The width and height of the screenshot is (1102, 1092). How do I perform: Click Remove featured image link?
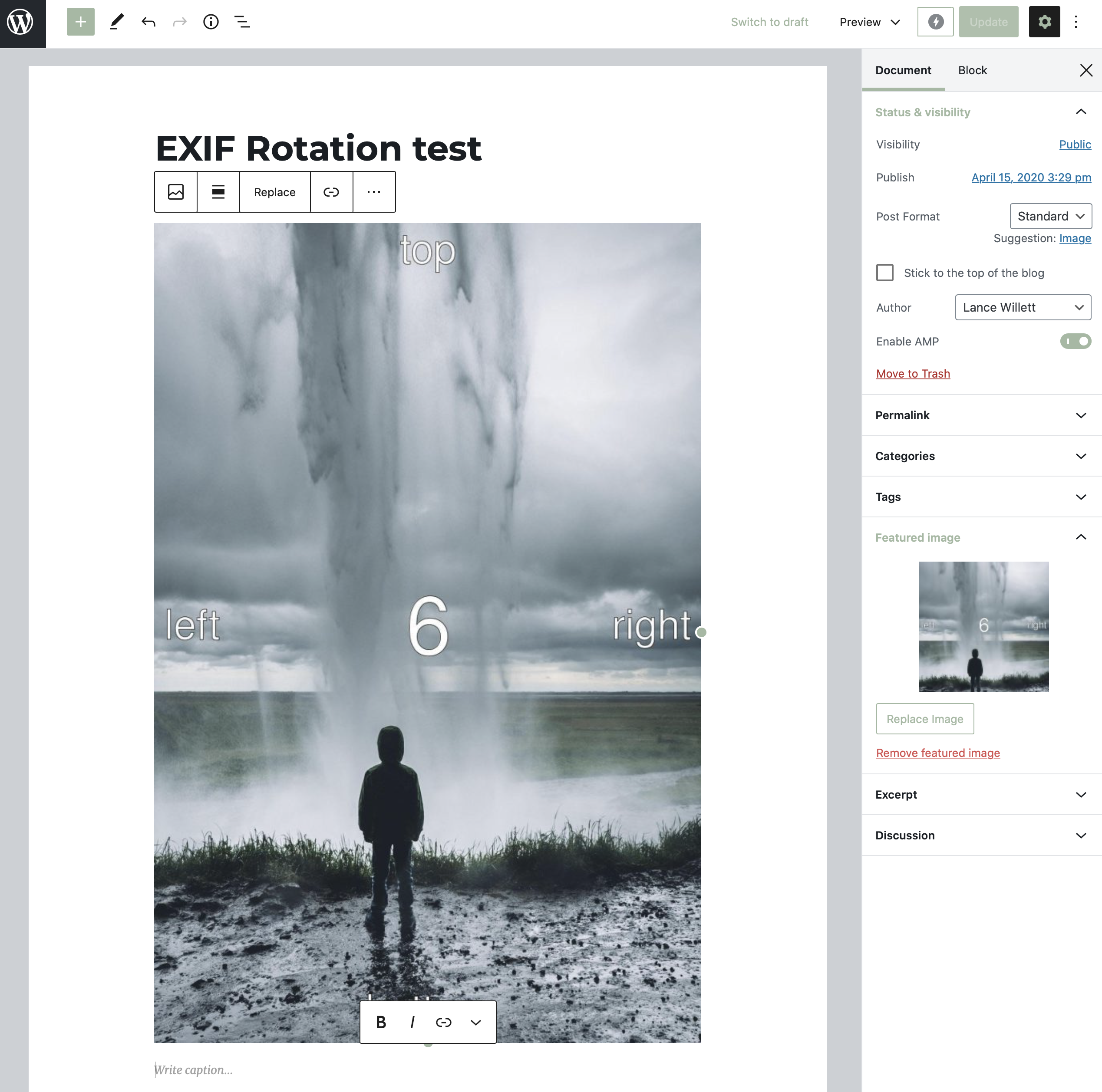pyautogui.click(x=938, y=753)
